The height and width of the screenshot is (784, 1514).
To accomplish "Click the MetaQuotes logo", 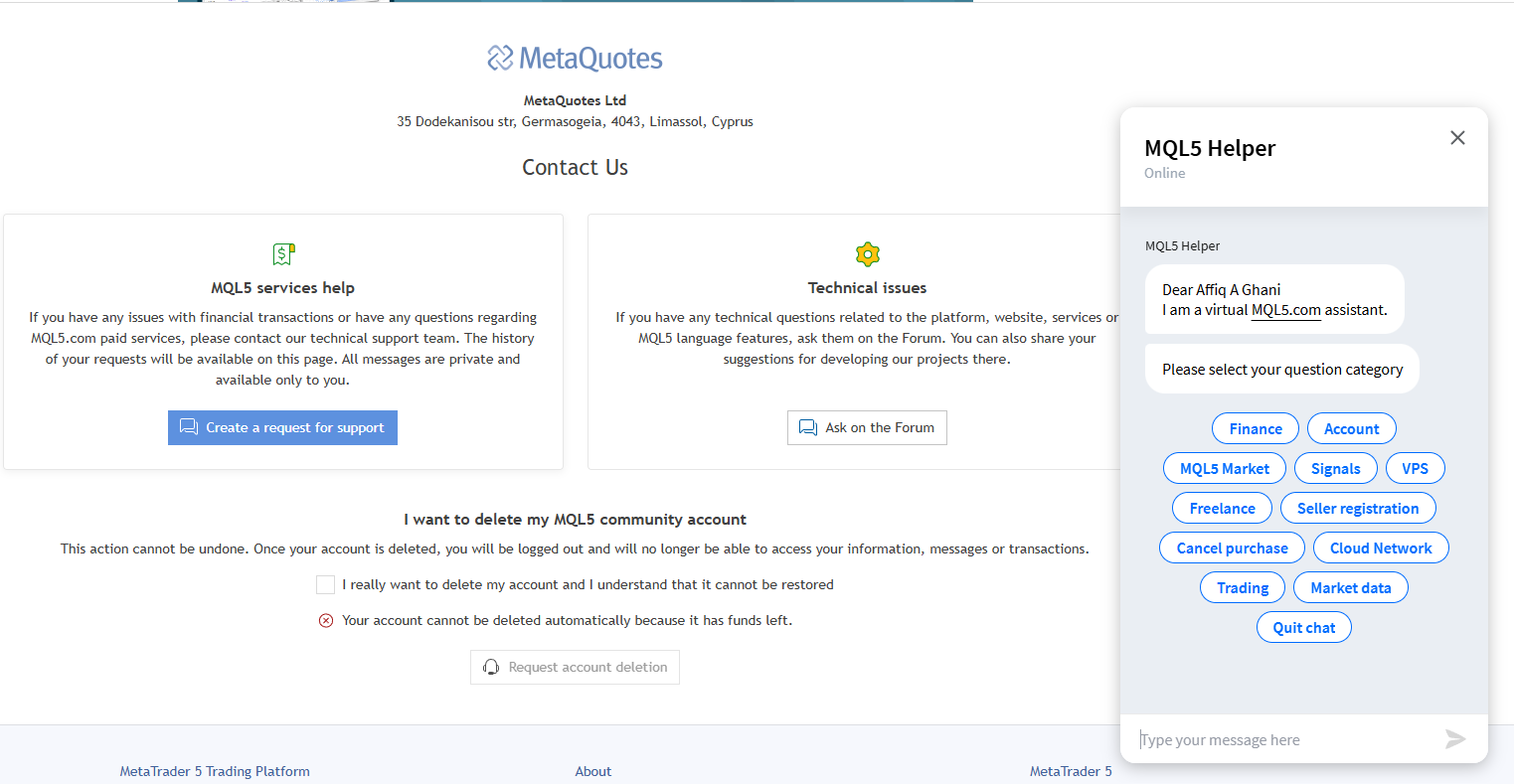I will (575, 59).
